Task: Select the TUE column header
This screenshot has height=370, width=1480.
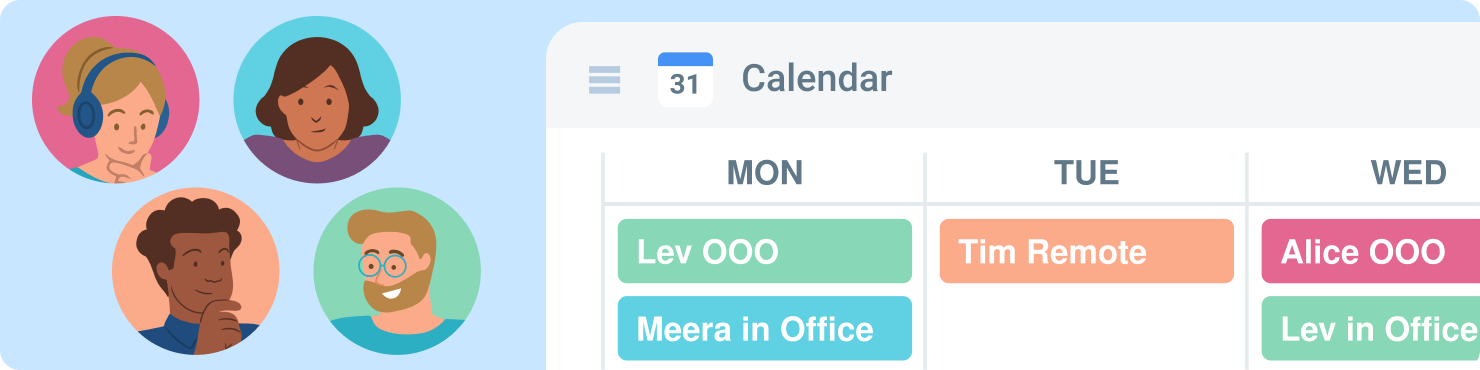Action: pos(1087,173)
